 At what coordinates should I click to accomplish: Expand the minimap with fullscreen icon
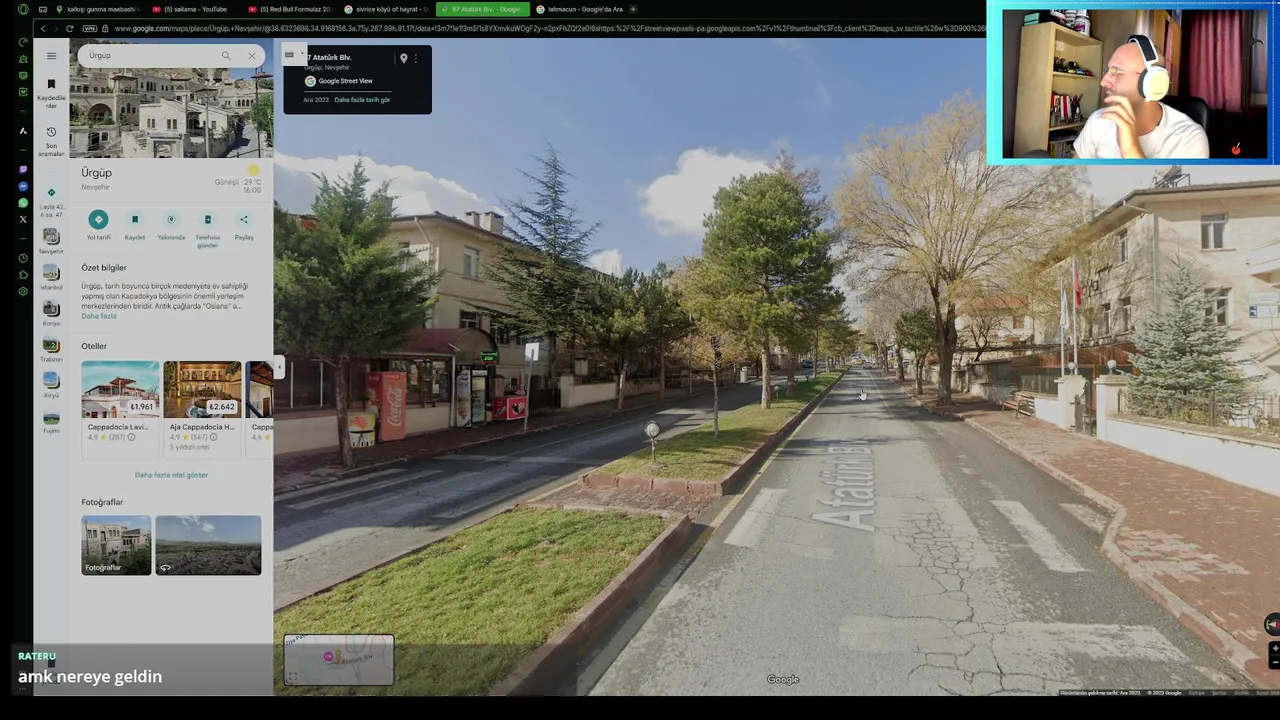point(291,677)
